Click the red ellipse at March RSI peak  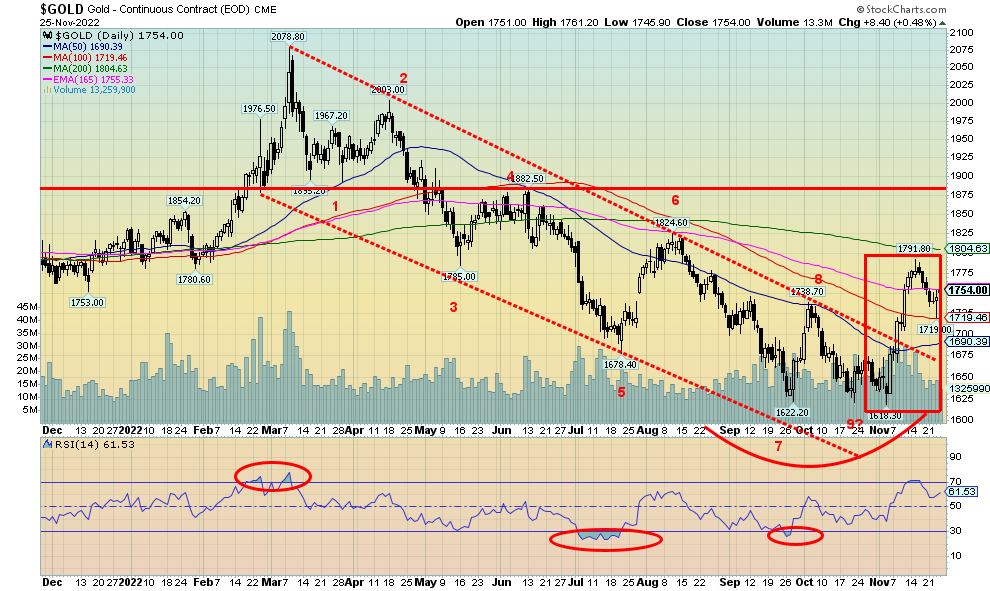tap(271, 478)
